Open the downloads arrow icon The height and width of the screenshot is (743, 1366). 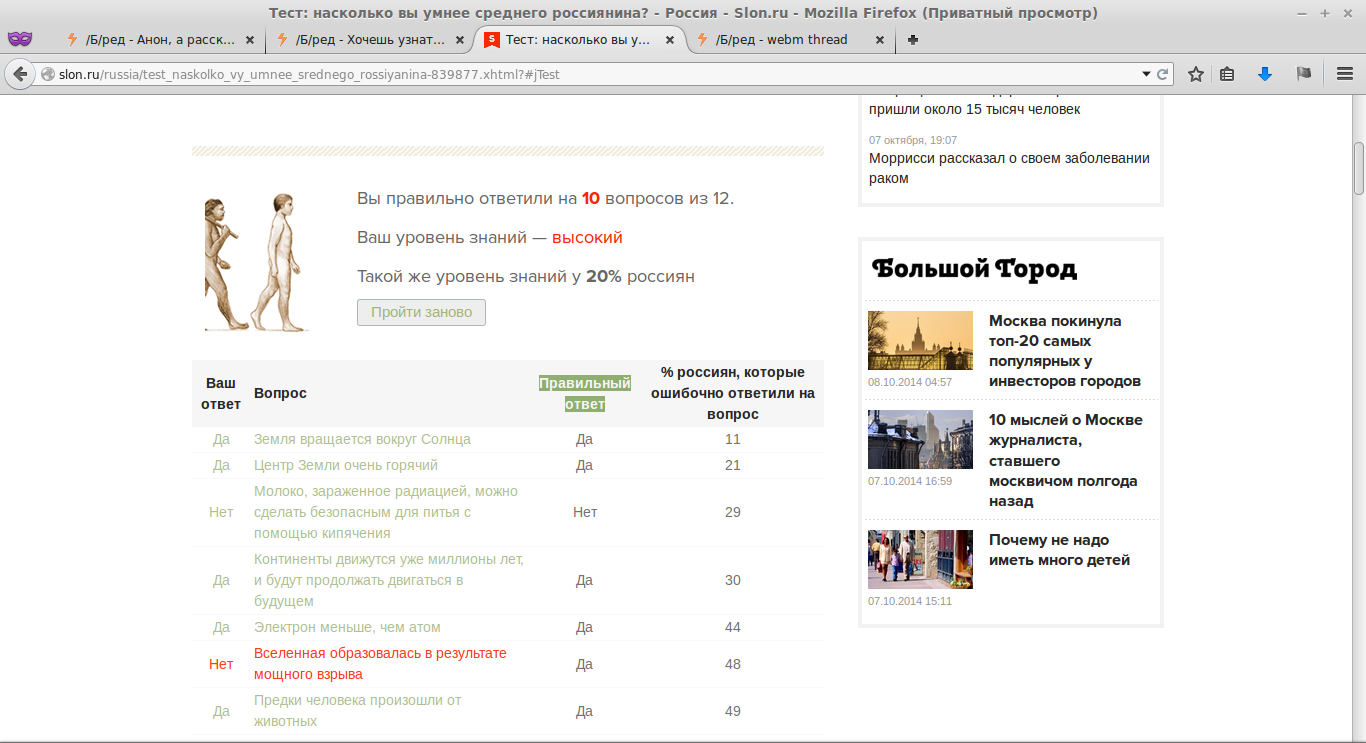point(1265,74)
